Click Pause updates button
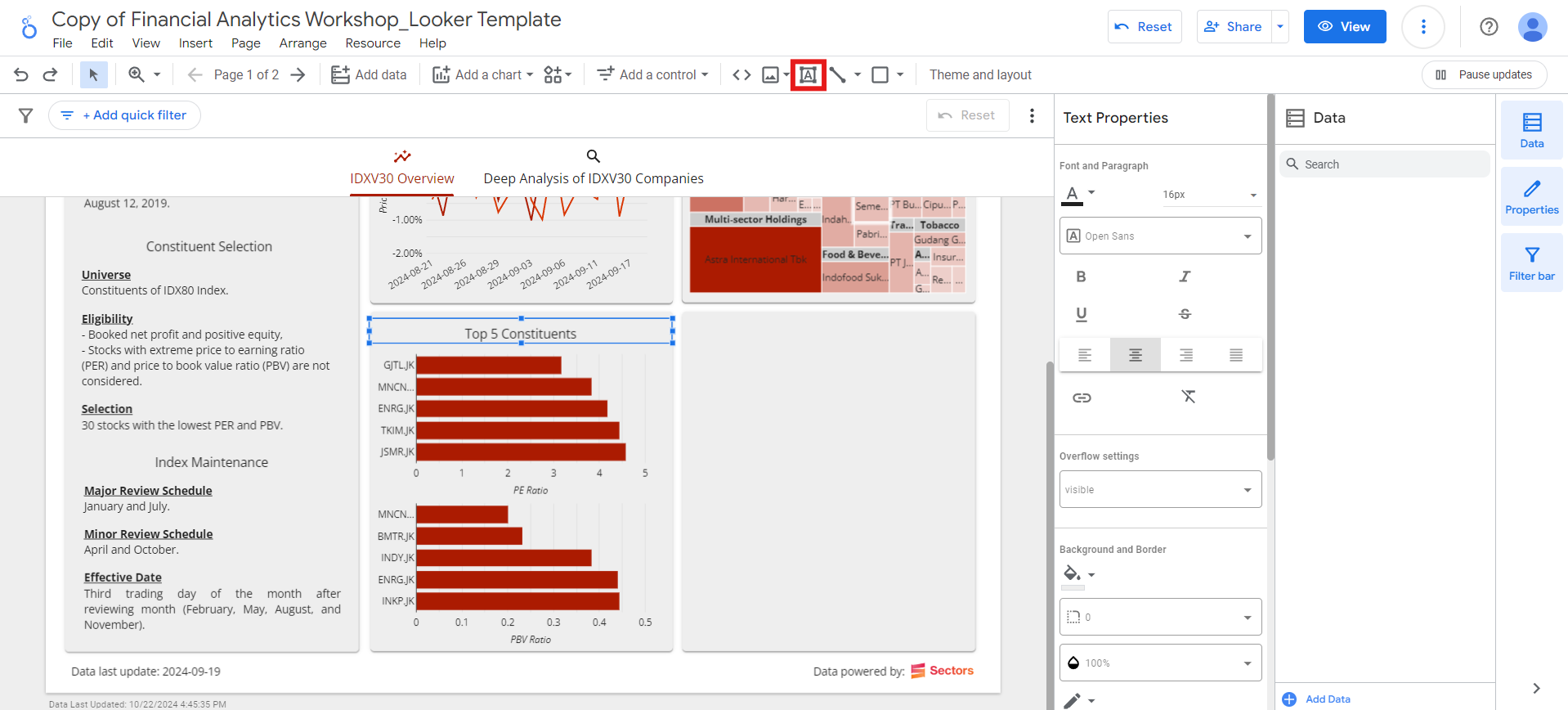 [x=1484, y=74]
